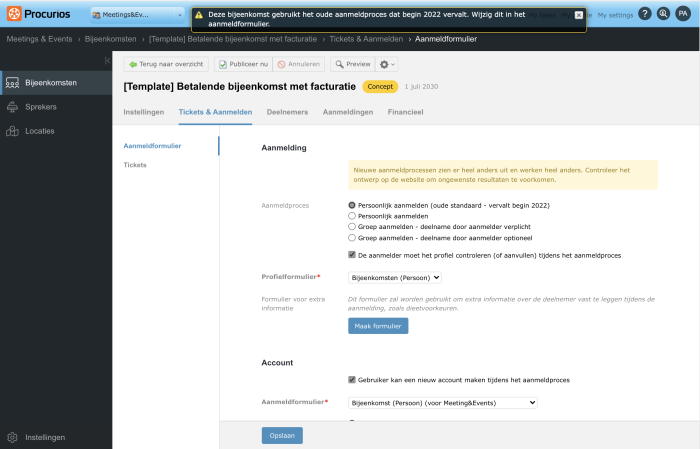The height and width of the screenshot is (449, 700).
Task: Open Tickets & Aanmelden breadcrumb link
Action: click(x=366, y=39)
